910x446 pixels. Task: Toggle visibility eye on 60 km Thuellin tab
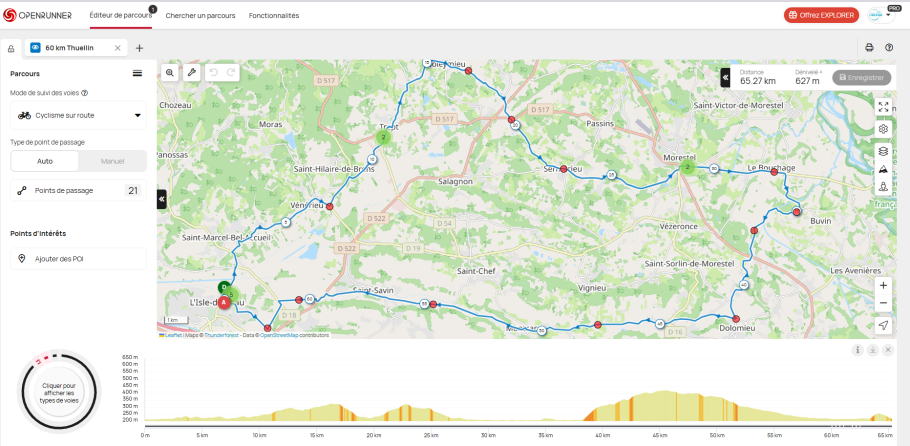(36, 48)
